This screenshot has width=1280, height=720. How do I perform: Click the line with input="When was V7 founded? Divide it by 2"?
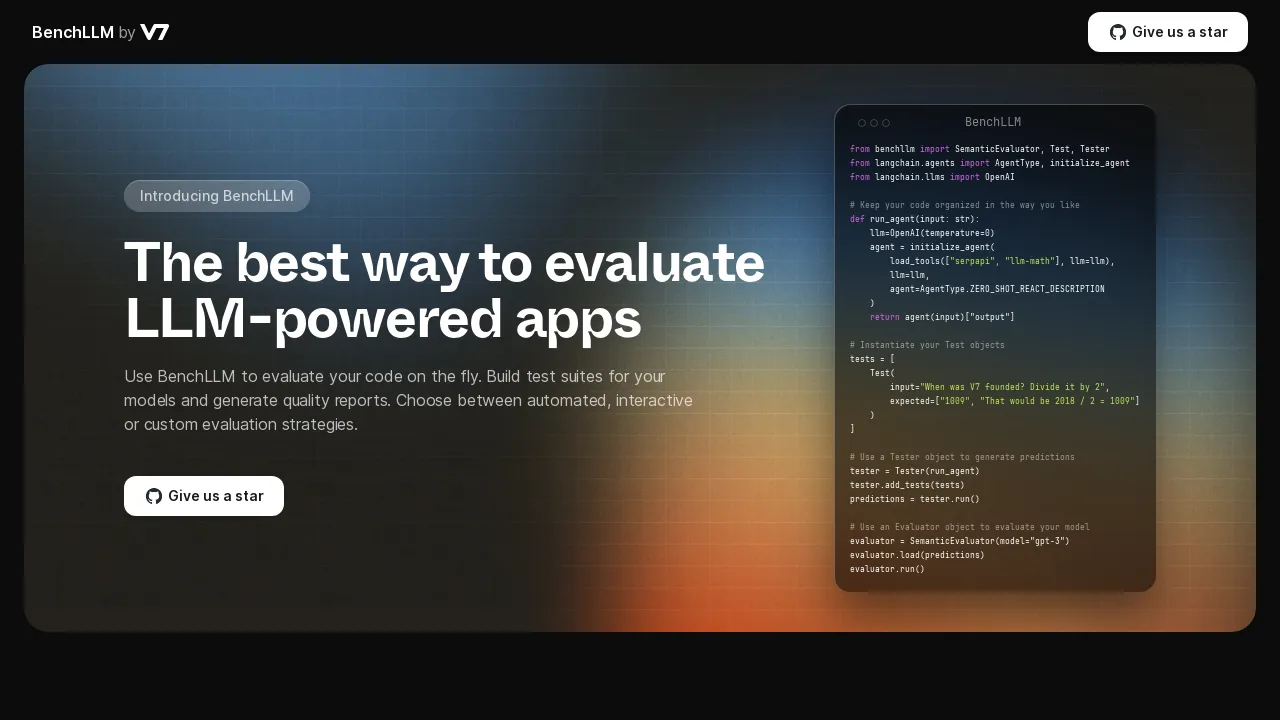[1000, 387]
